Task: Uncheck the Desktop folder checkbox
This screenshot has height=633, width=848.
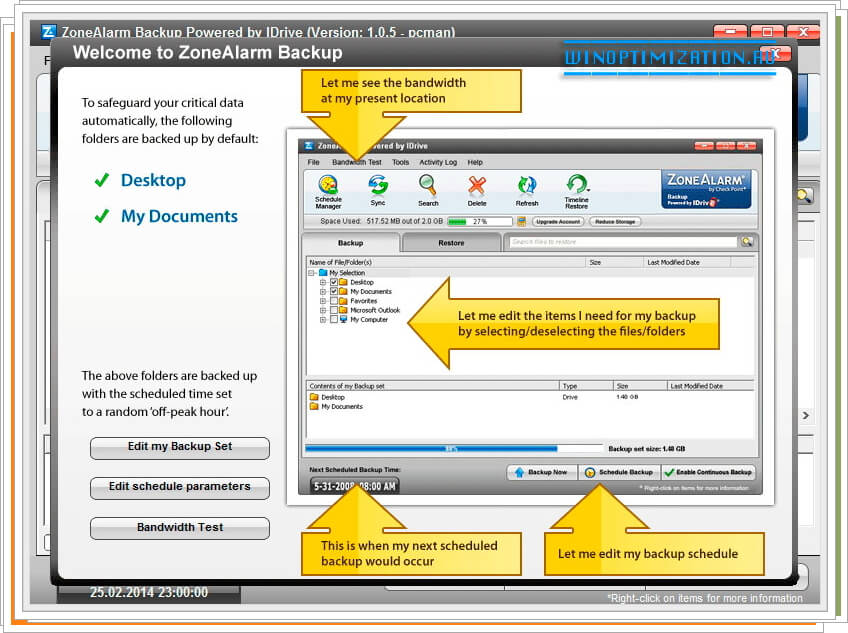Action: 334,283
